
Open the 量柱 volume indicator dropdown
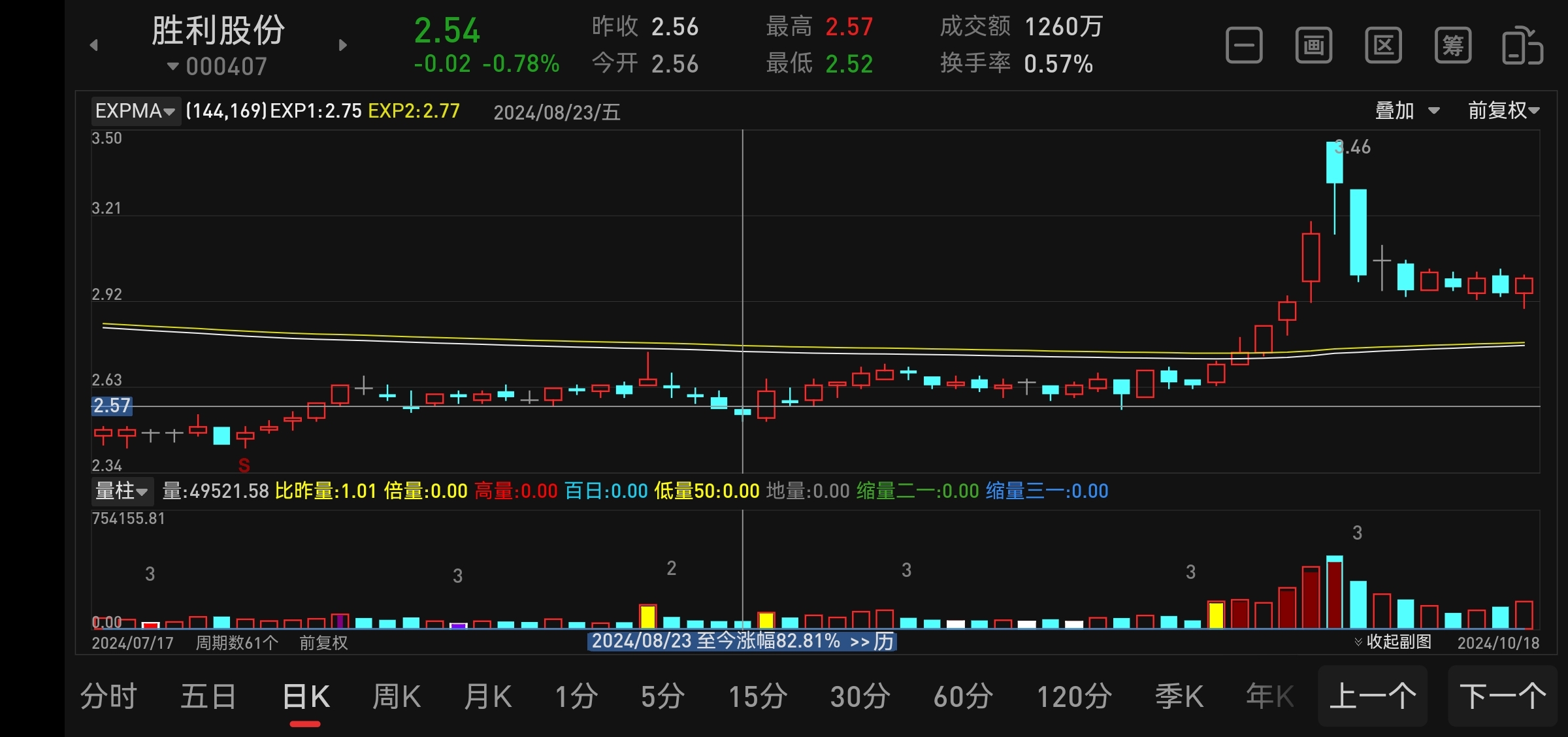[122, 491]
